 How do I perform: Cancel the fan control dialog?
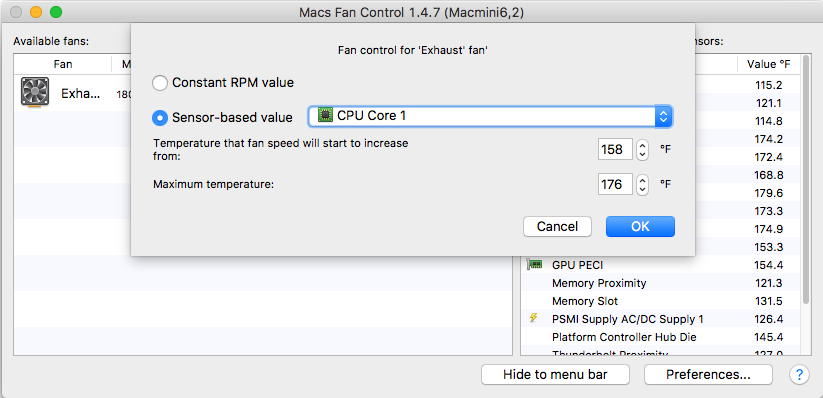pos(557,226)
